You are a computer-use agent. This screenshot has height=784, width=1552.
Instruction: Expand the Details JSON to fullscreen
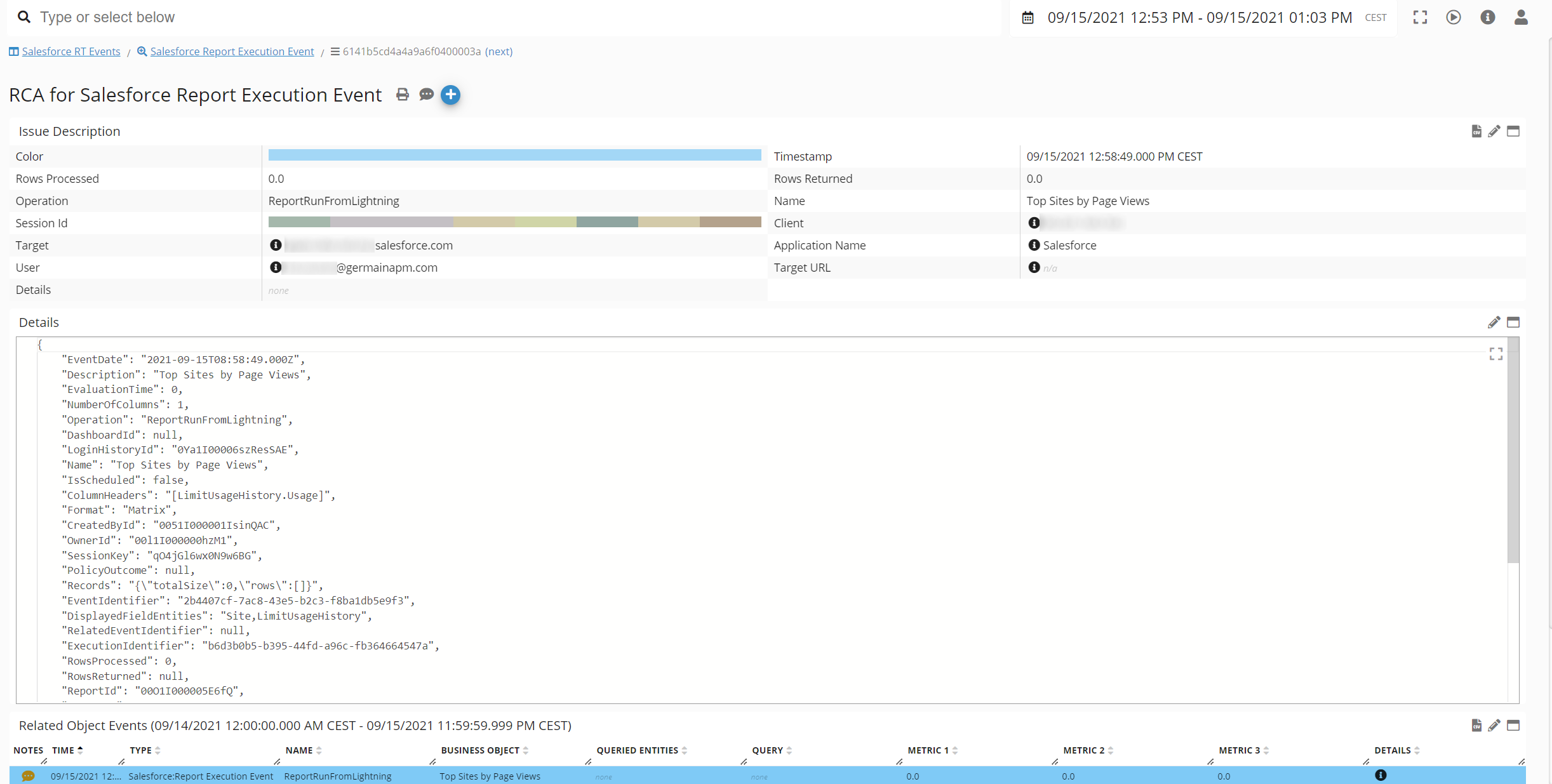click(x=1496, y=354)
